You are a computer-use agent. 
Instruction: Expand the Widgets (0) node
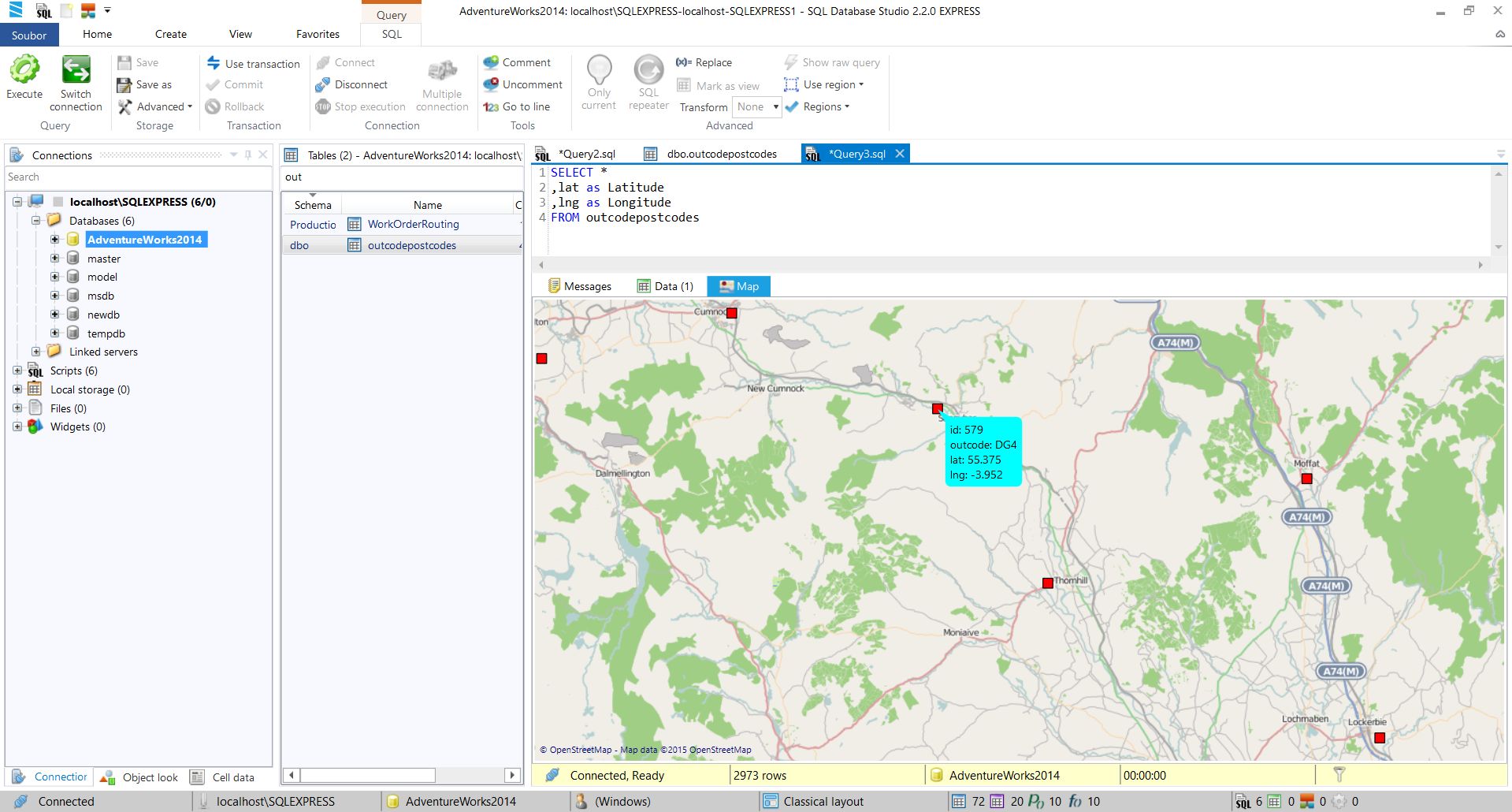17,426
